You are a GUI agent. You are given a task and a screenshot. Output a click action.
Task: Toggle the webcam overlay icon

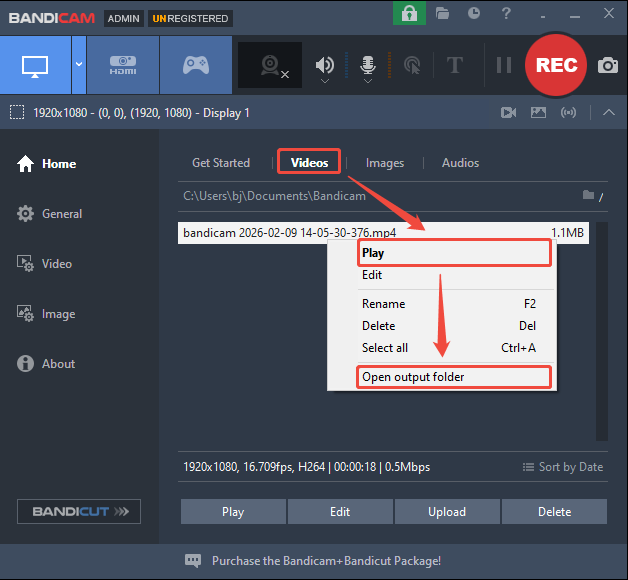point(270,65)
